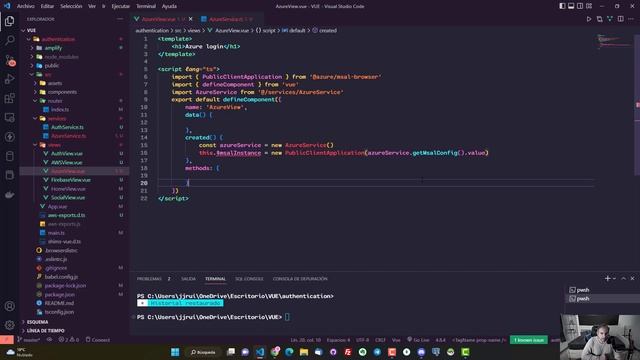Open the Explorer view in activity bar
This screenshot has height=360, width=640.
click(9, 21)
